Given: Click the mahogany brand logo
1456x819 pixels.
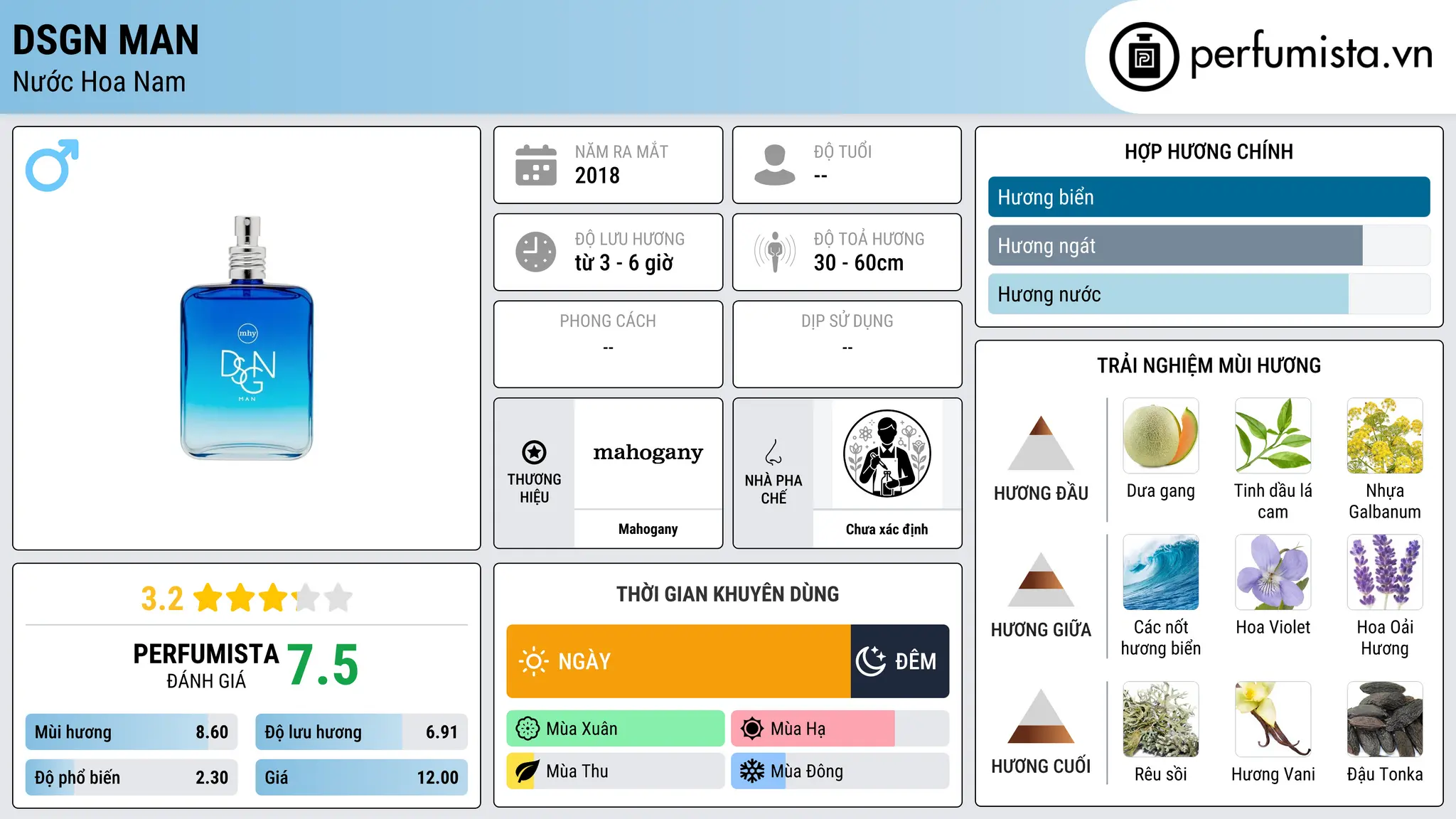Looking at the screenshot, I should pos(648,453).
